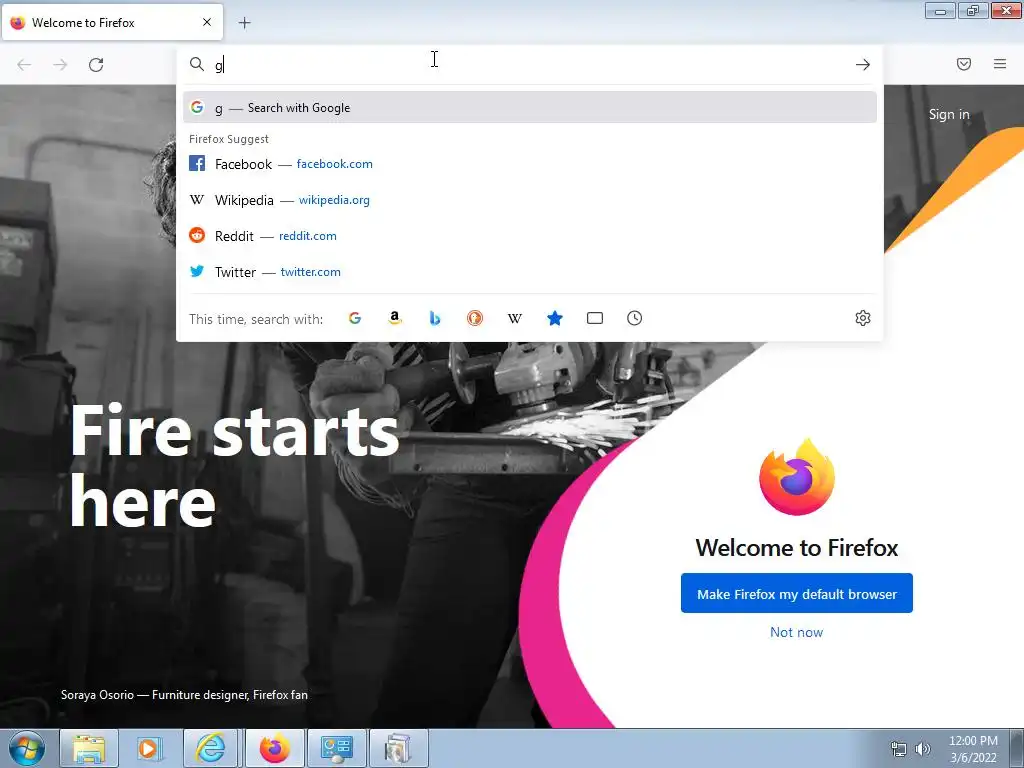The height and width of the screenshot is (768, 1024).
Task: Click the reddit.com URL text
Action: pos(308,236)
